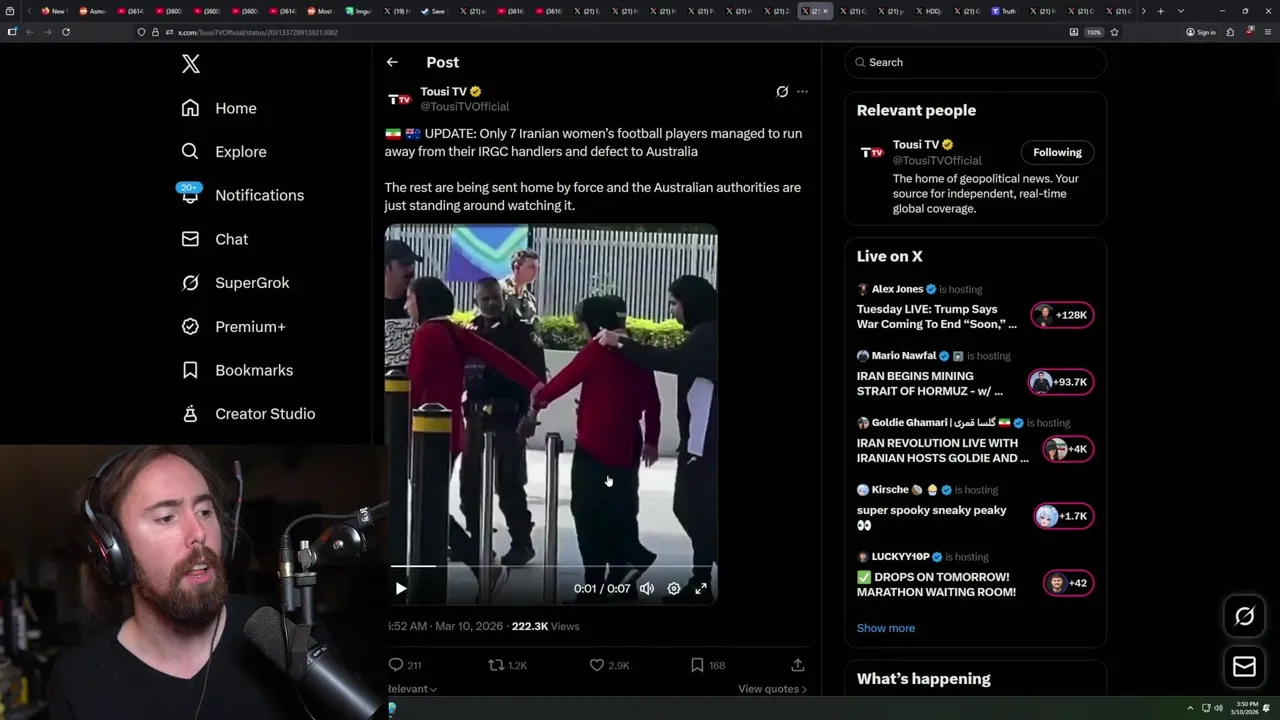Join Goldie Ghamari live space +4K

[x=1068, y=449]
